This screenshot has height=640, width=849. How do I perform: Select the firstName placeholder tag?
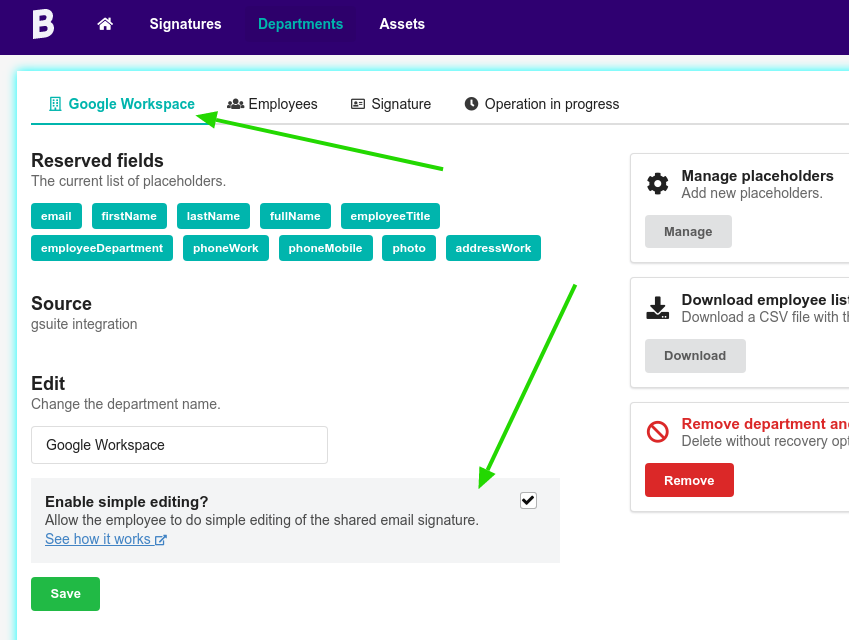tap(129, 216)
